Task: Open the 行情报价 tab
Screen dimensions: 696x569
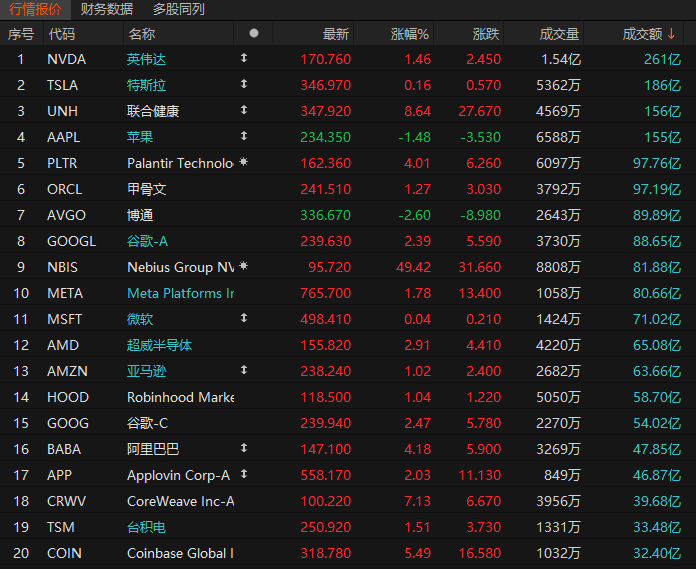Action: tap(35, 9)
